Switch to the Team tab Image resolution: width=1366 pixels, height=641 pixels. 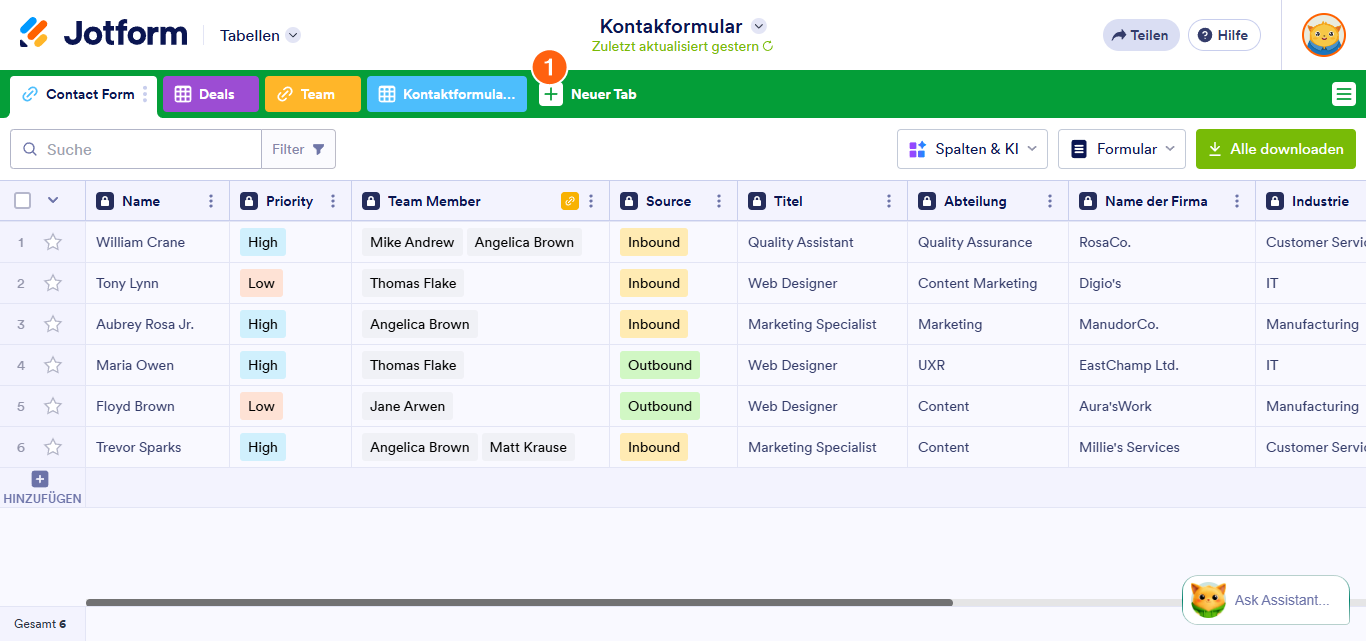click(x=313, y=94)
